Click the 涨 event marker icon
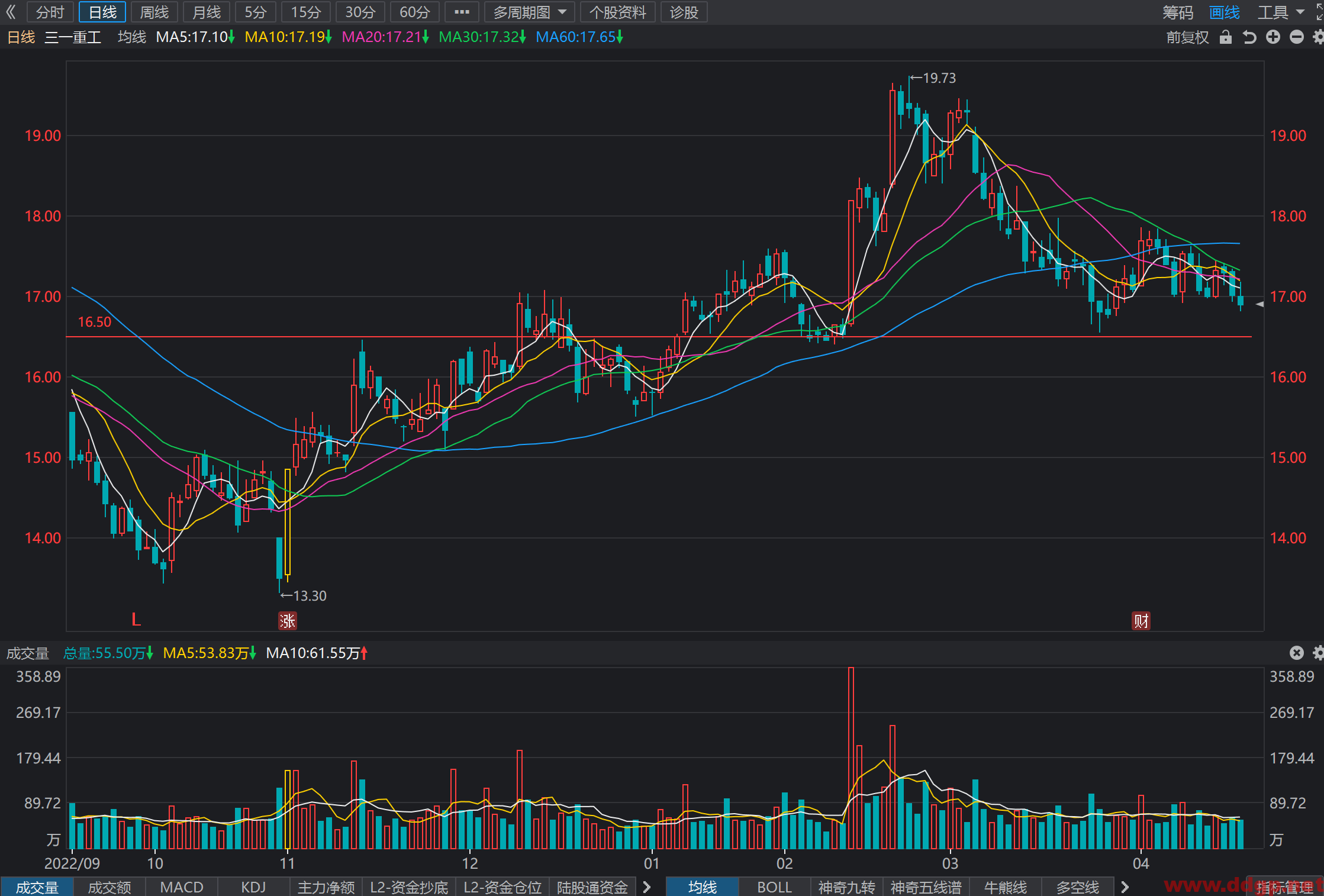Screen dimensions: 1324x896 tap(288, 621)
